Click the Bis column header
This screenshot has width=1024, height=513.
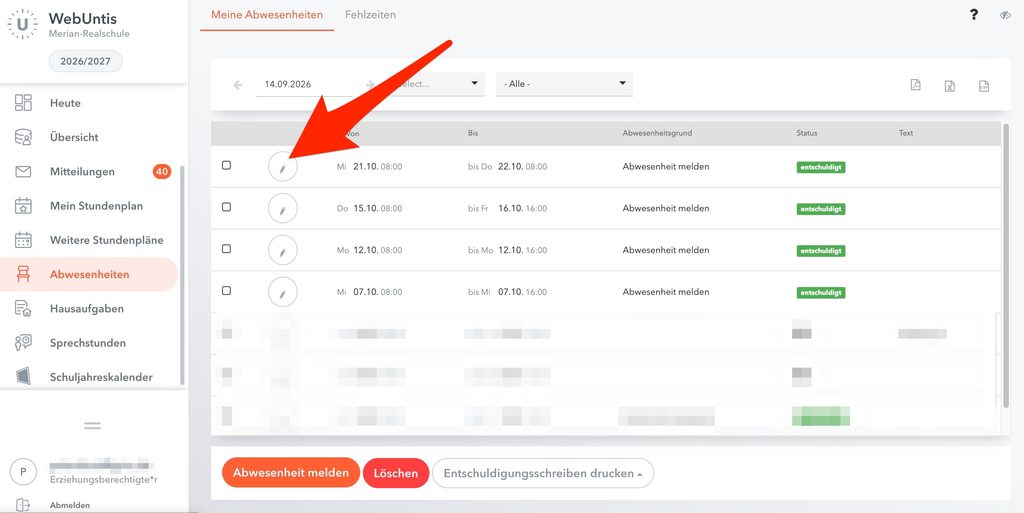(473, 132)
